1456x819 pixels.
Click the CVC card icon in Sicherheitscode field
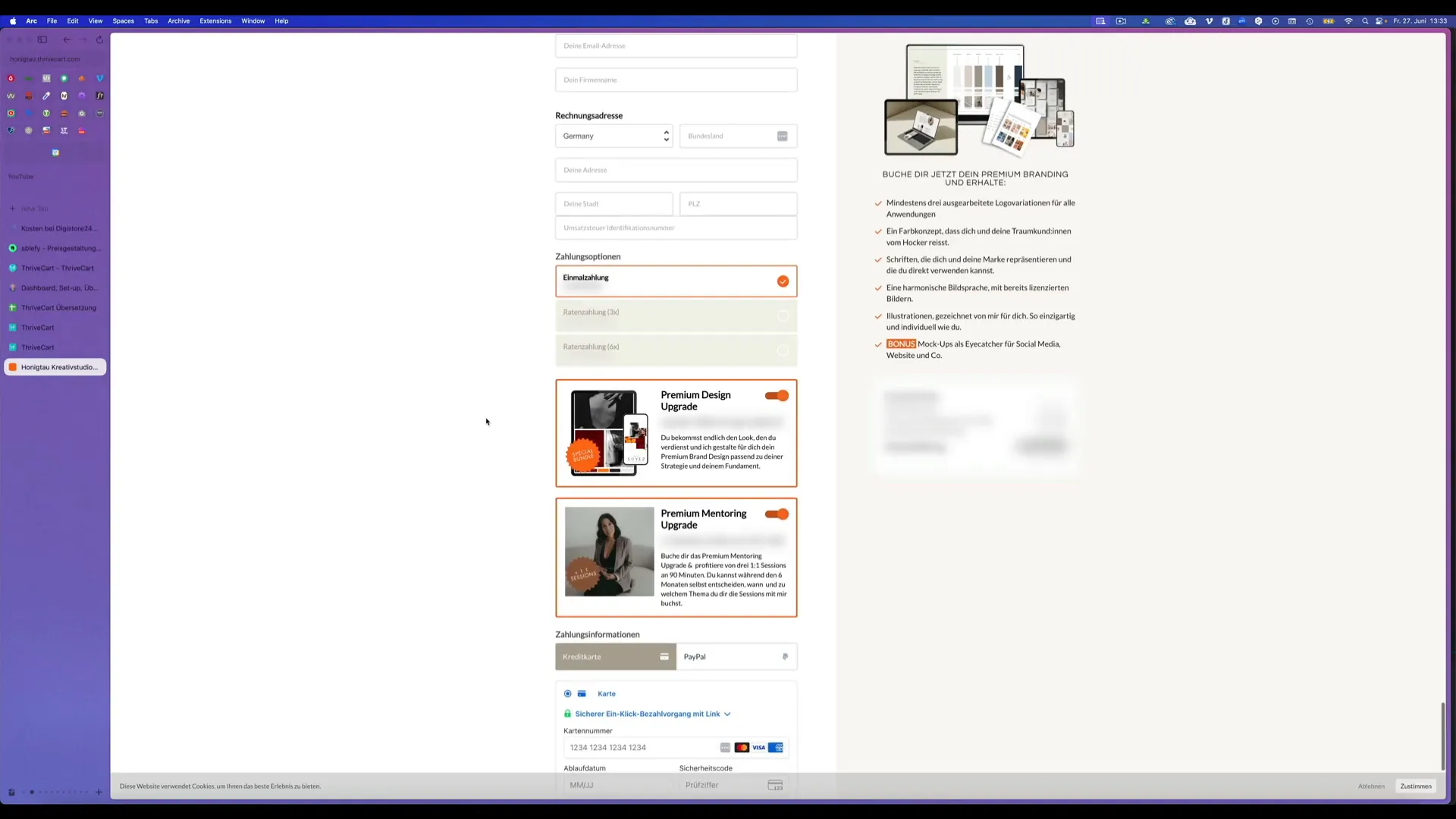tap(775, 786)
